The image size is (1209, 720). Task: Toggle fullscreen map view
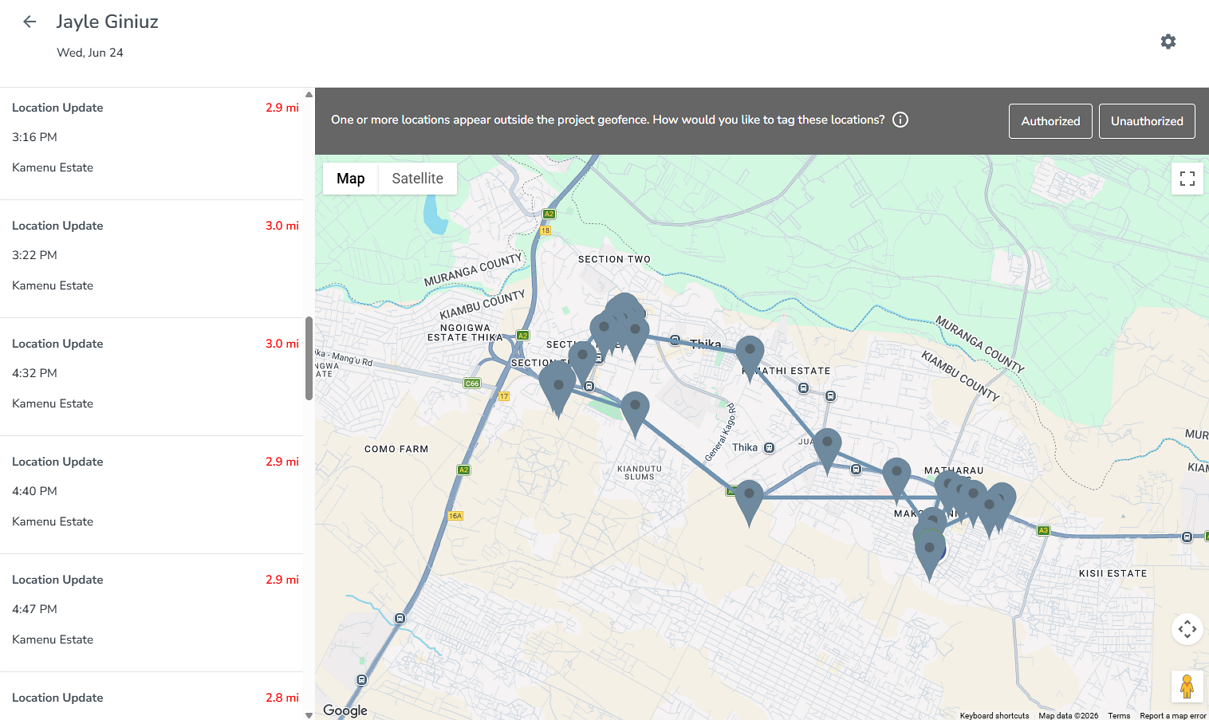pyautogui.click(x=1187, y=179)
